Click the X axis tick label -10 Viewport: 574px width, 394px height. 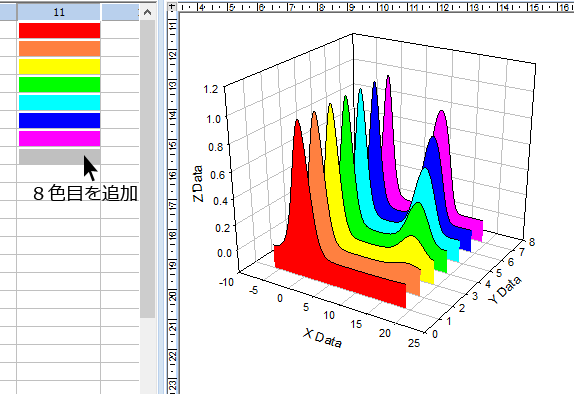226,282
